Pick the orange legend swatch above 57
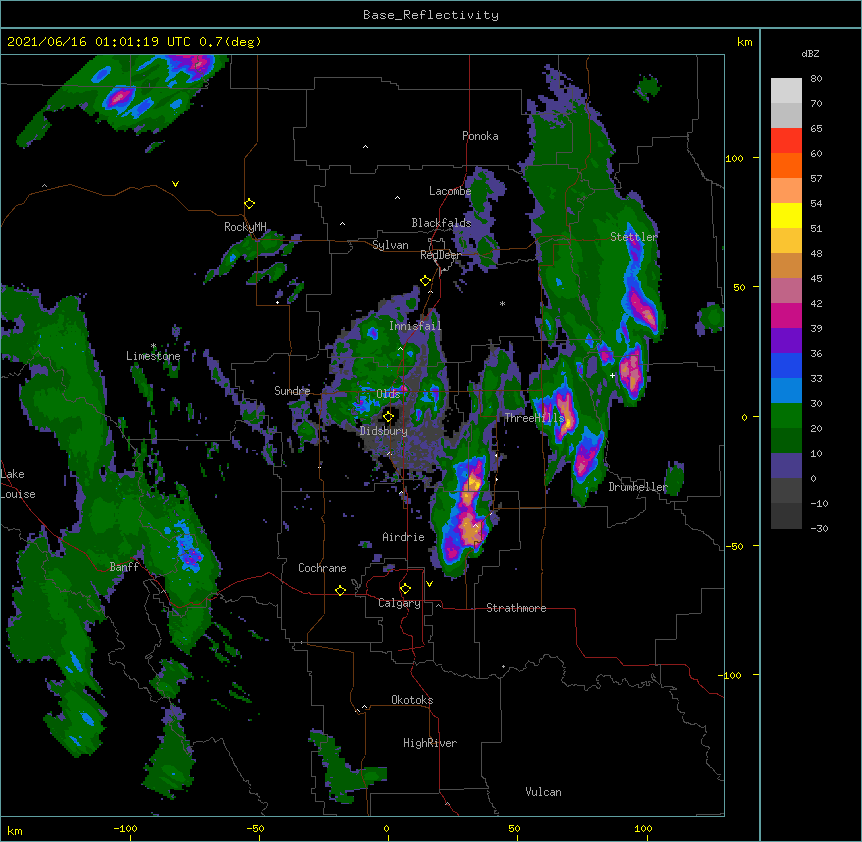 [x=786, y=166]
